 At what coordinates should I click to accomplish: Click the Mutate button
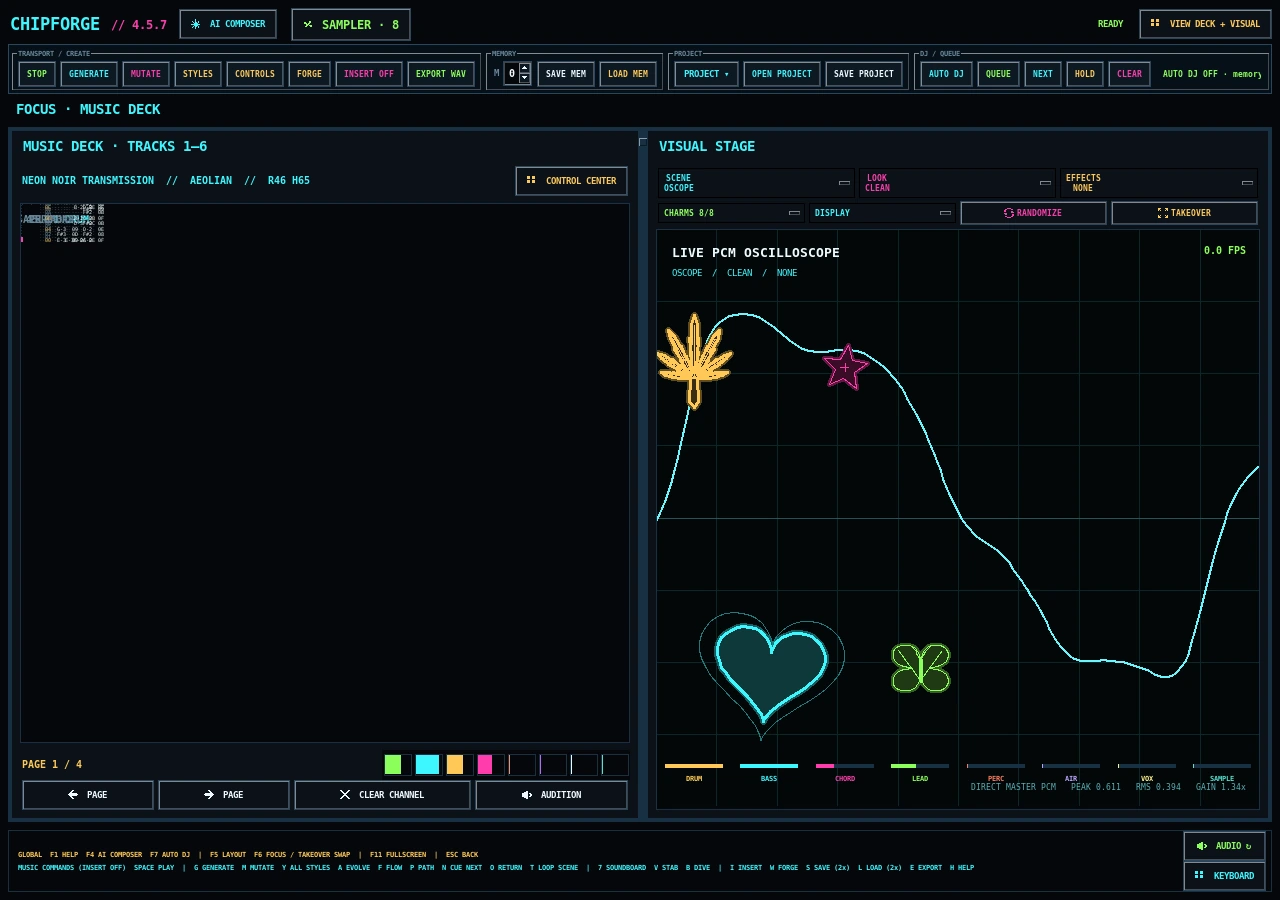(x=146, y=74)
